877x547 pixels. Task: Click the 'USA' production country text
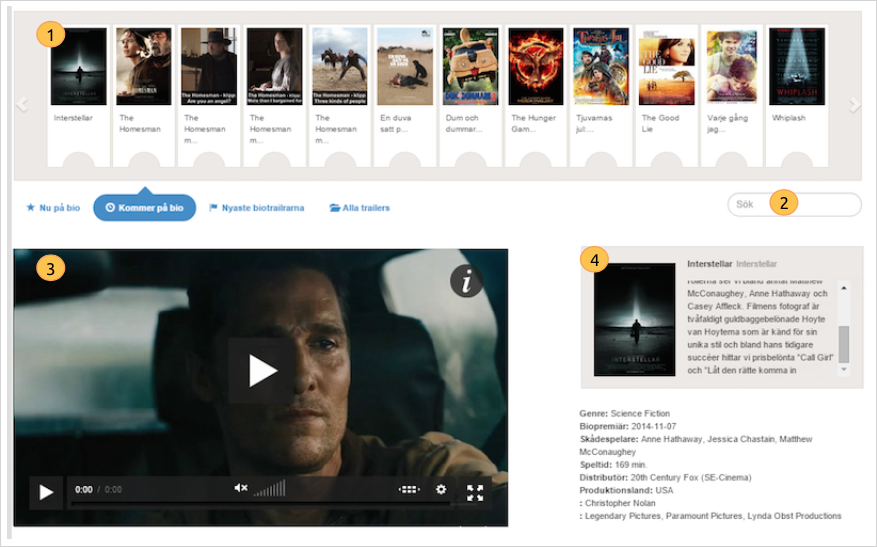tap(664, 491)
